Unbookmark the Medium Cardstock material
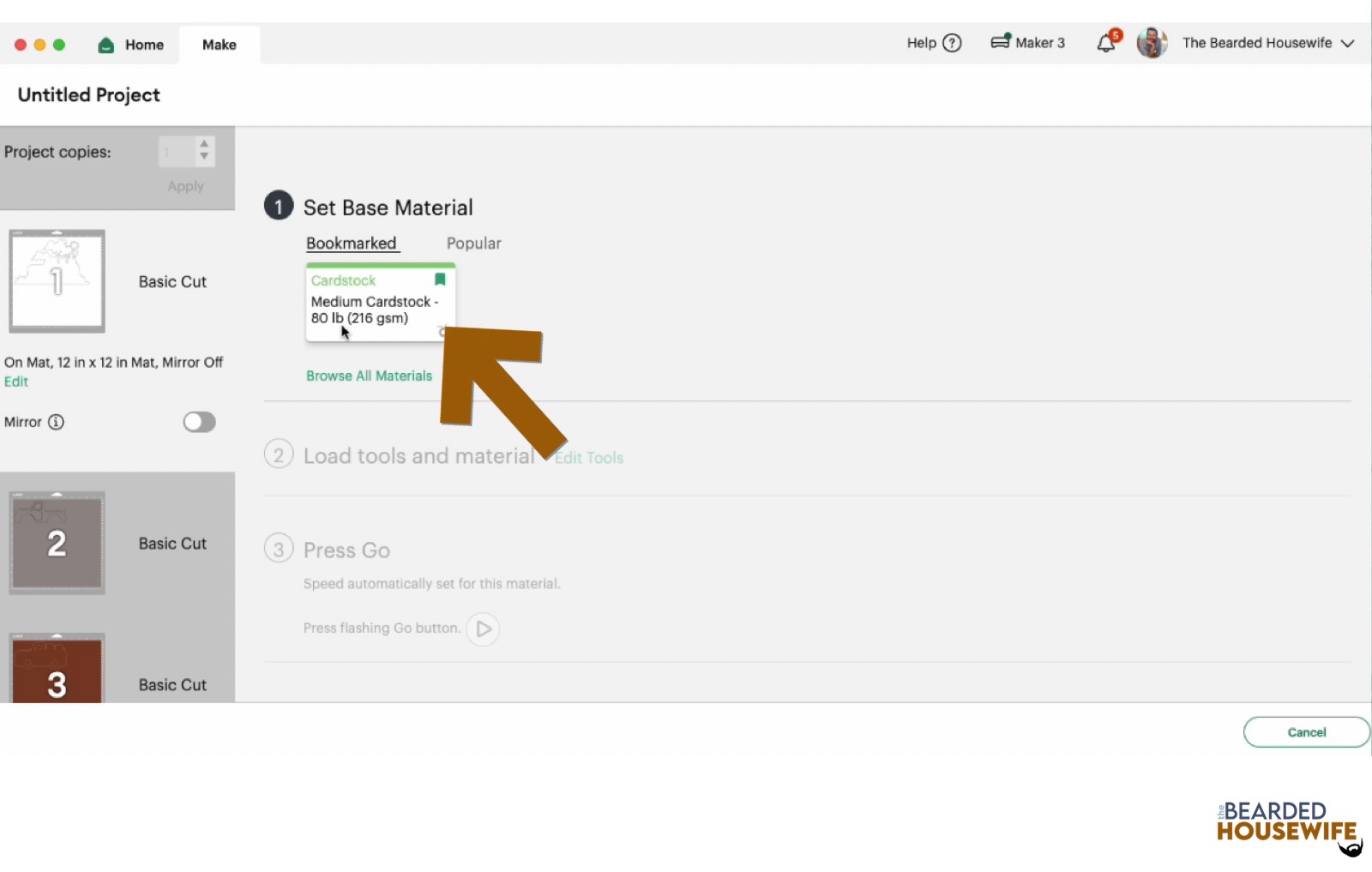The width and height of the screenshot is (1372, 872). click(440, 279)
